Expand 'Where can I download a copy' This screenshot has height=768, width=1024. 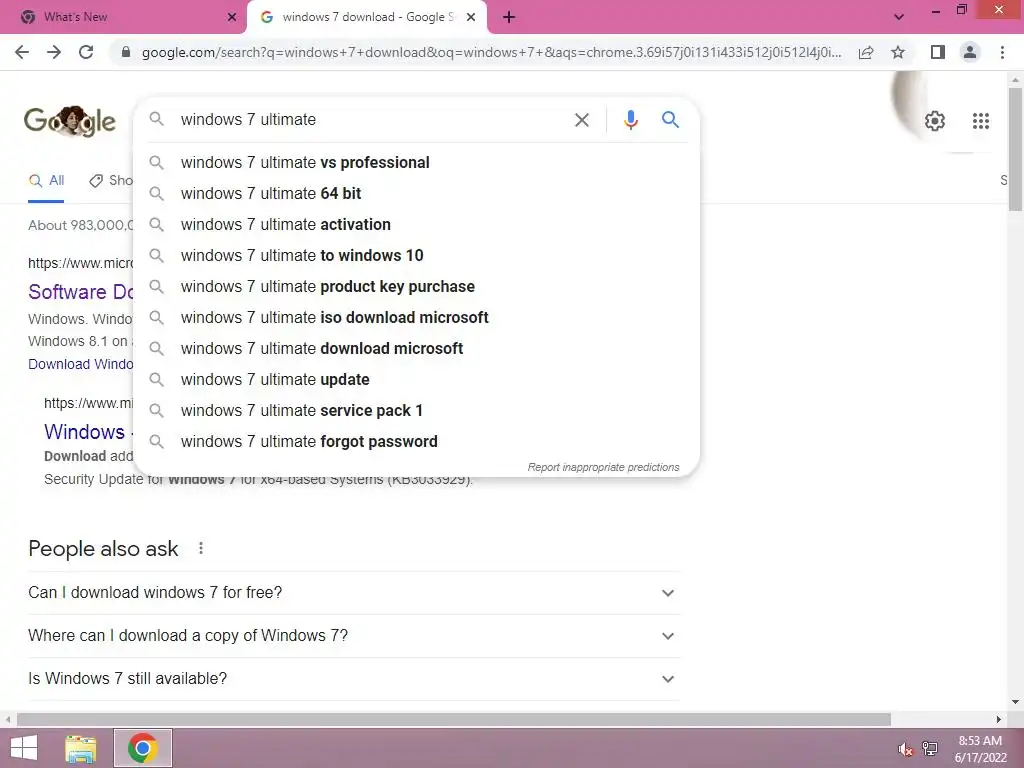click(x=353, y=636)
